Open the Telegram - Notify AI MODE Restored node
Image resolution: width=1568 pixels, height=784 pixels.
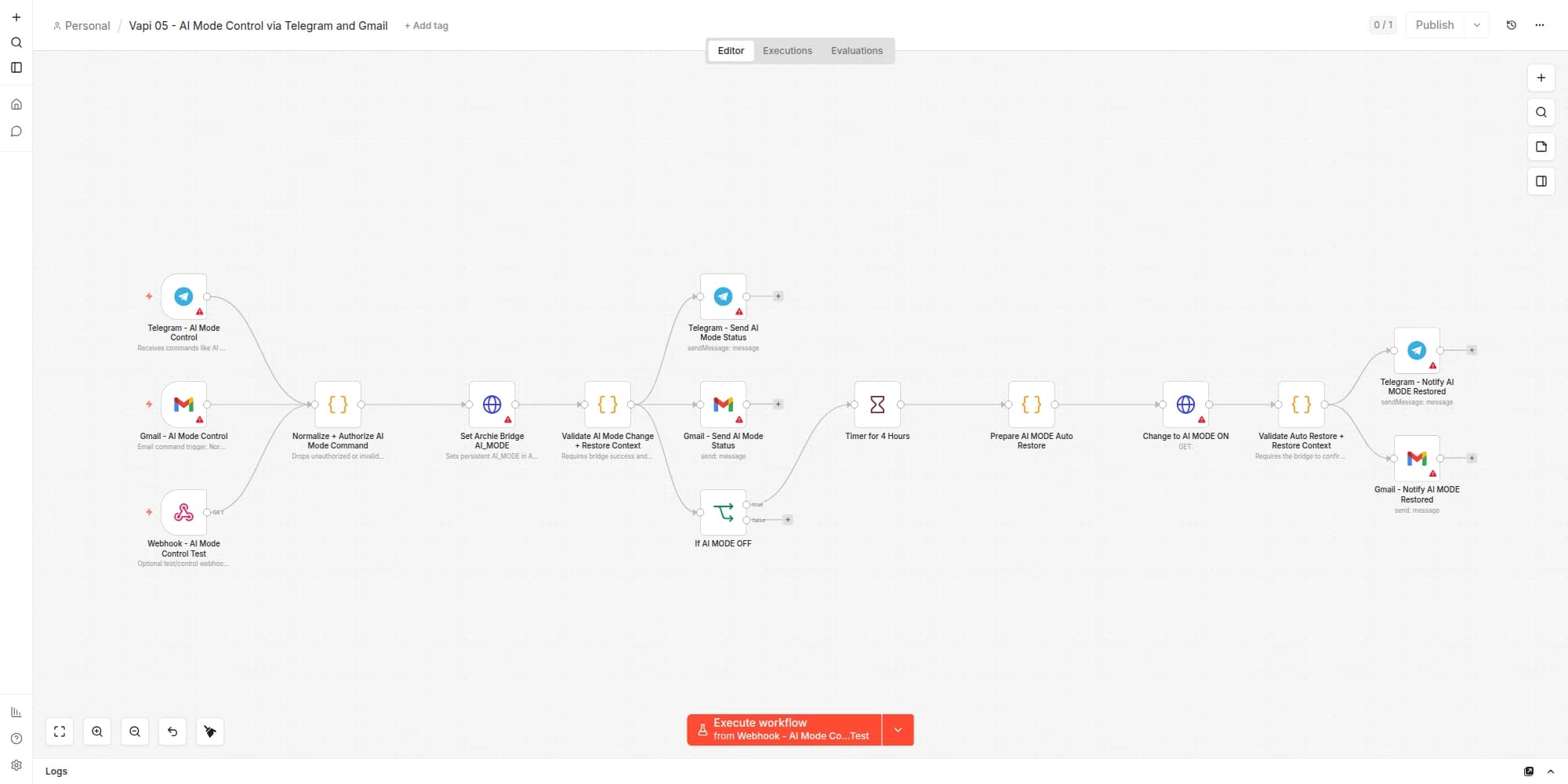pos(1417,350)
